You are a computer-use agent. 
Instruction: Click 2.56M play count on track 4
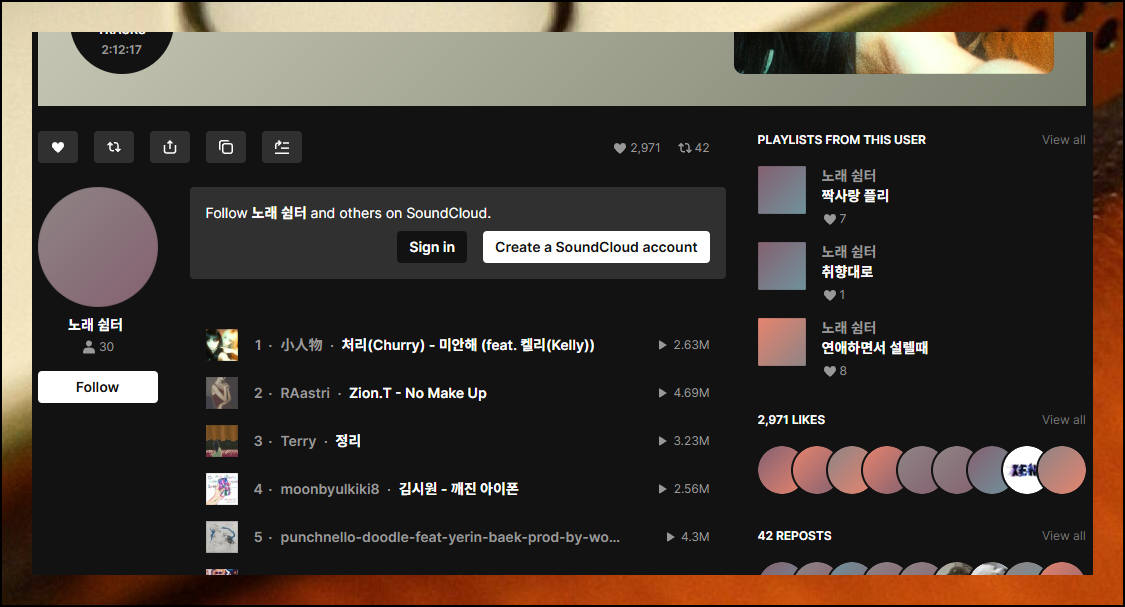[x=684, y=489]
